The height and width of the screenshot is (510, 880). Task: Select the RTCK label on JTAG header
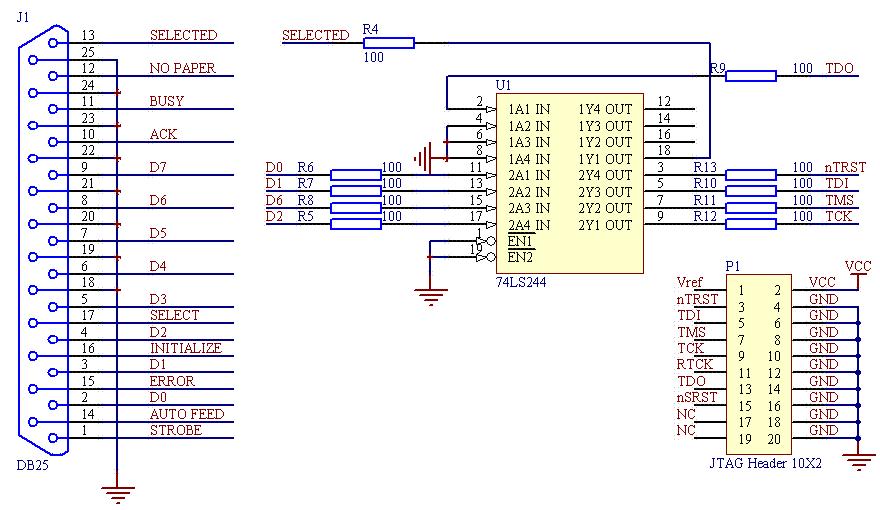[694, 365]
